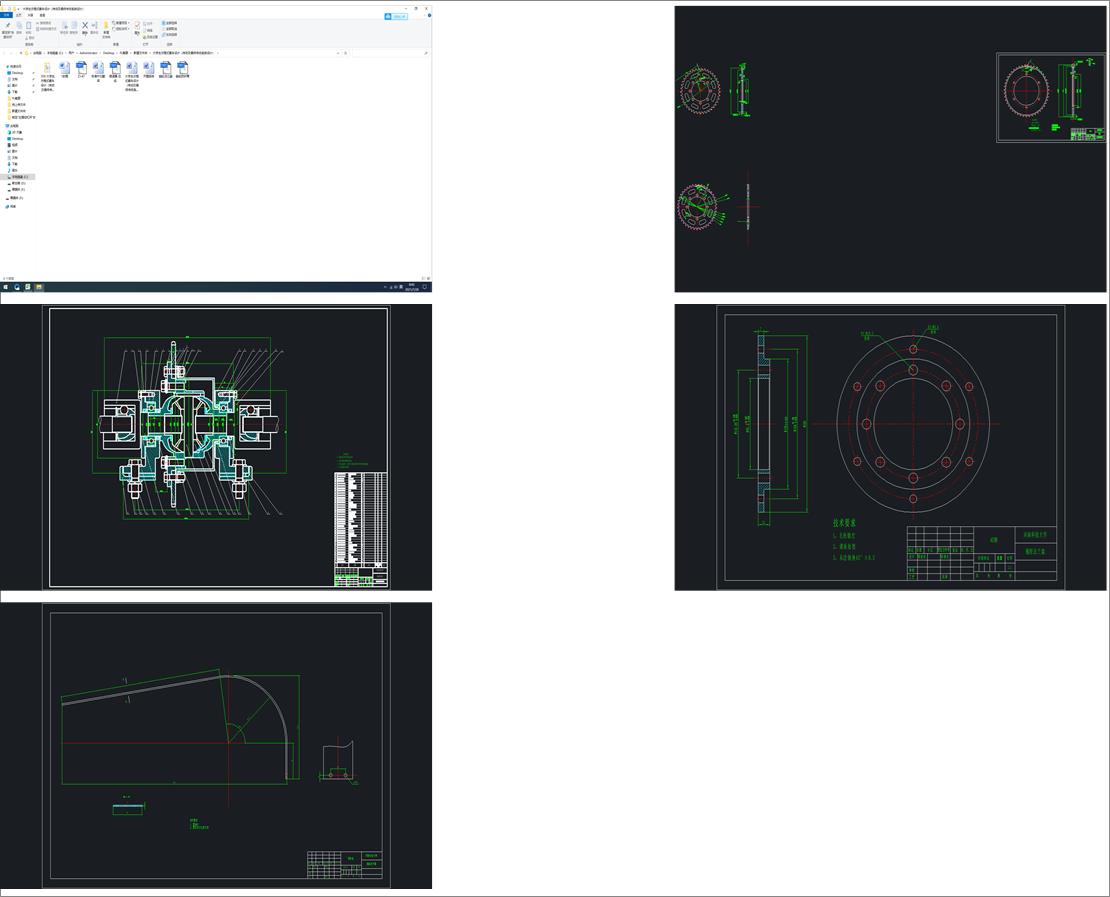Viewport: 1110px width, 897px height.
Task: Click the Explorer search box
Action: point(390,53)
